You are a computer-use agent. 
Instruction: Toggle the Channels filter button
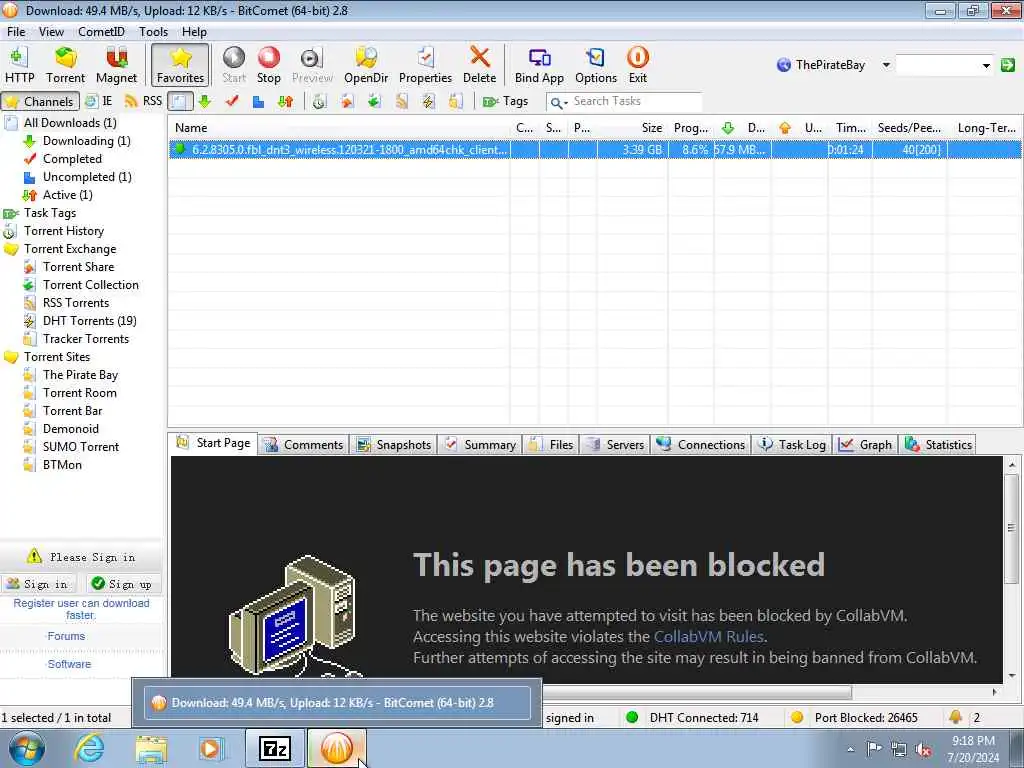pos(40,101)
